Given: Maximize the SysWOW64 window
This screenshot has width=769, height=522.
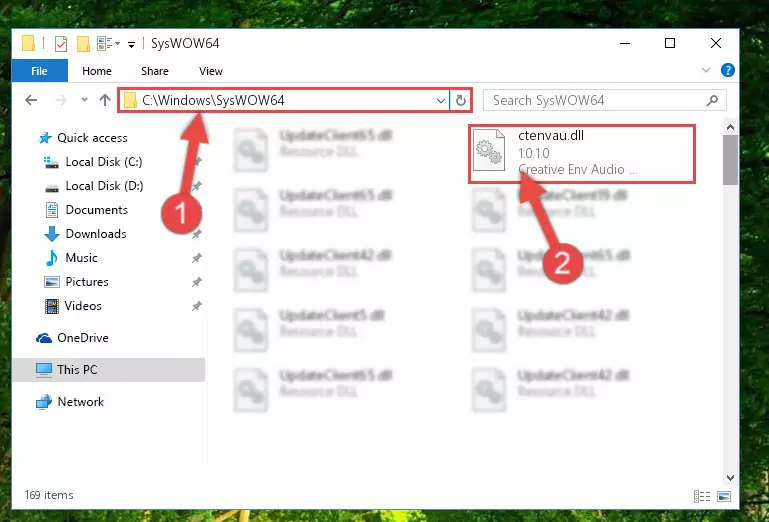Looking at the screenshot, I should tap(670, 43).
